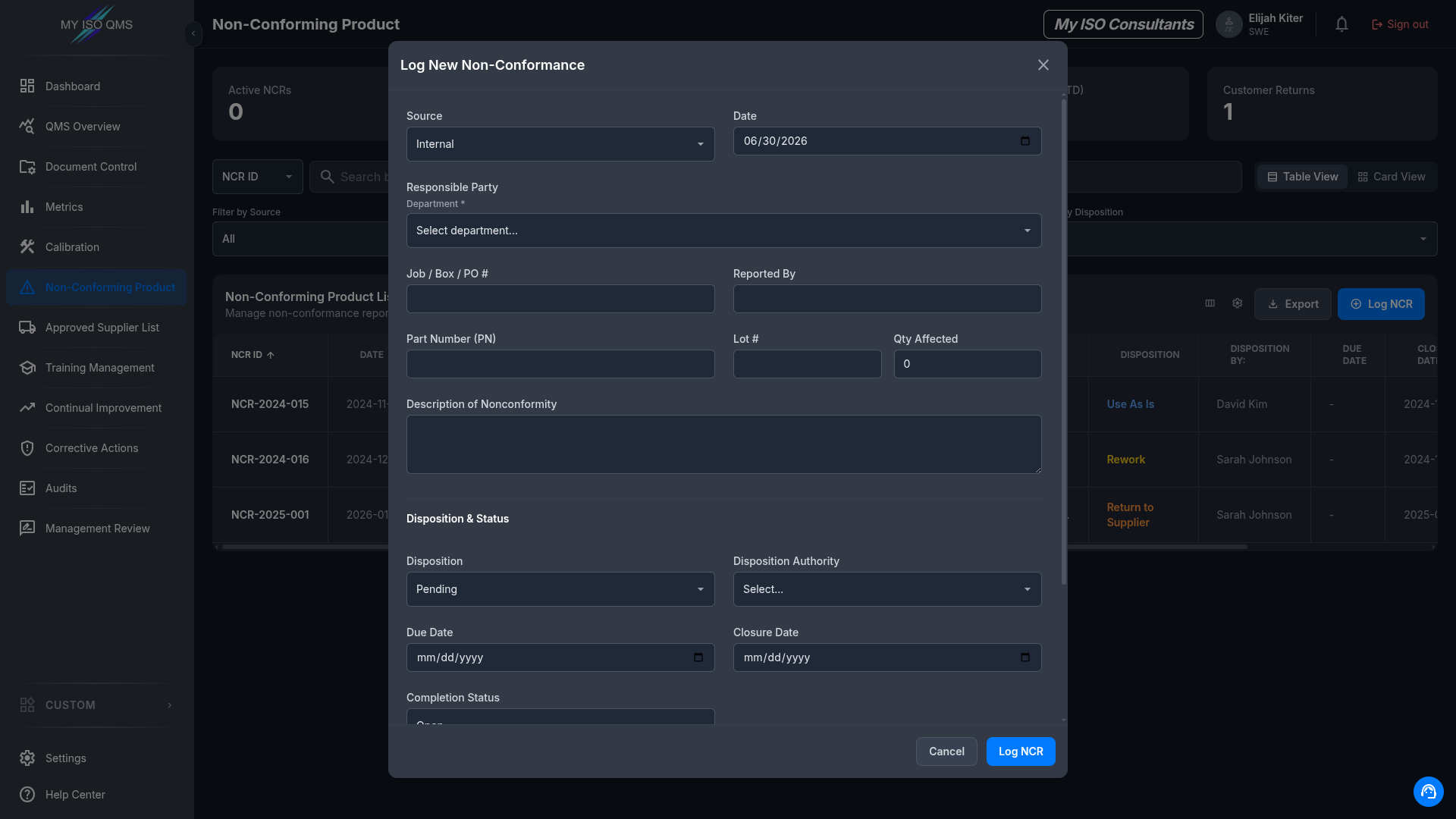The width and height of the screenshot is (1456, 819).
Task: Open the Select department dropdown
Action: coord(723,231)
